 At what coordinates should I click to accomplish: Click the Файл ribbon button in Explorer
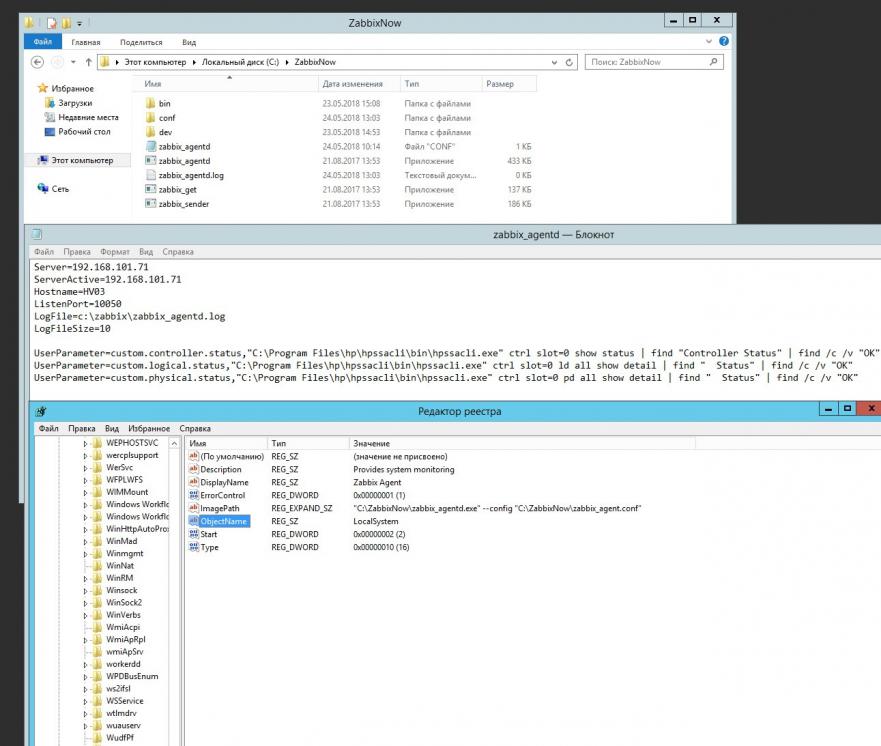pos(43,43)
